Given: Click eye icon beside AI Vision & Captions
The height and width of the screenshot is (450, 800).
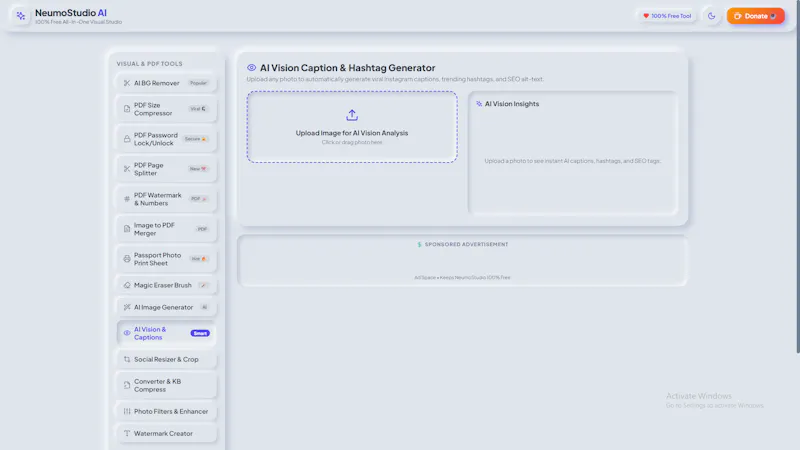Looking at the screenshot, I should click(x=127, y=333).
